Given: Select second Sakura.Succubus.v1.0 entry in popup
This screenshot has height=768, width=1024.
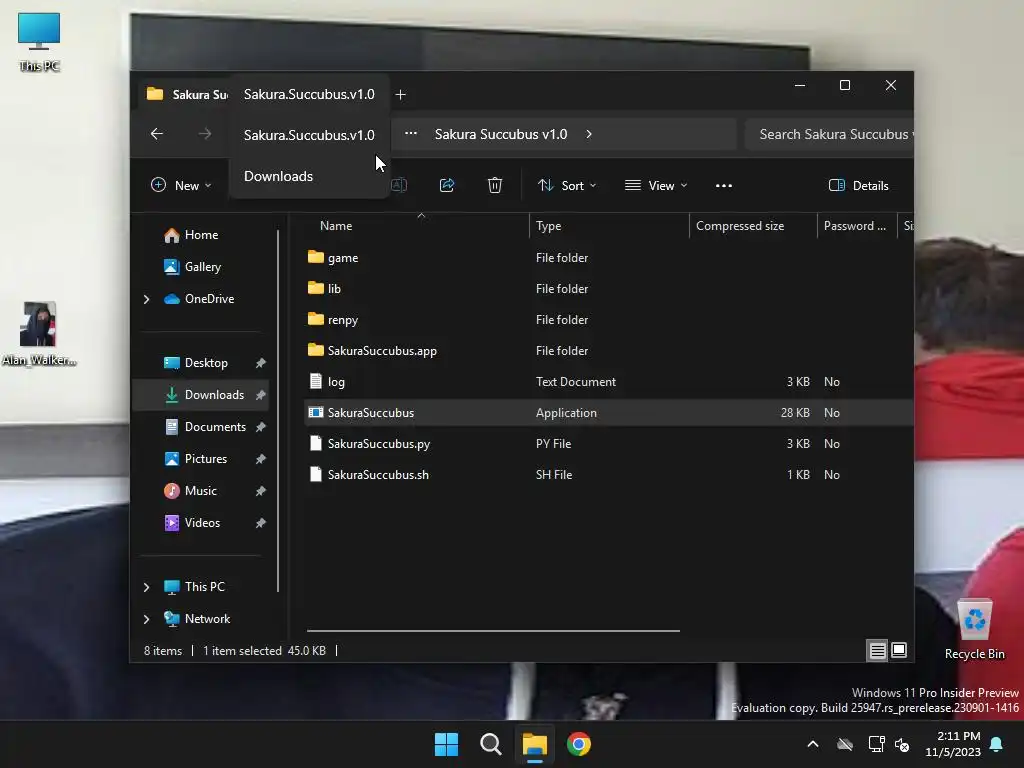Looking at the screenshot, I should pos(309,135).
